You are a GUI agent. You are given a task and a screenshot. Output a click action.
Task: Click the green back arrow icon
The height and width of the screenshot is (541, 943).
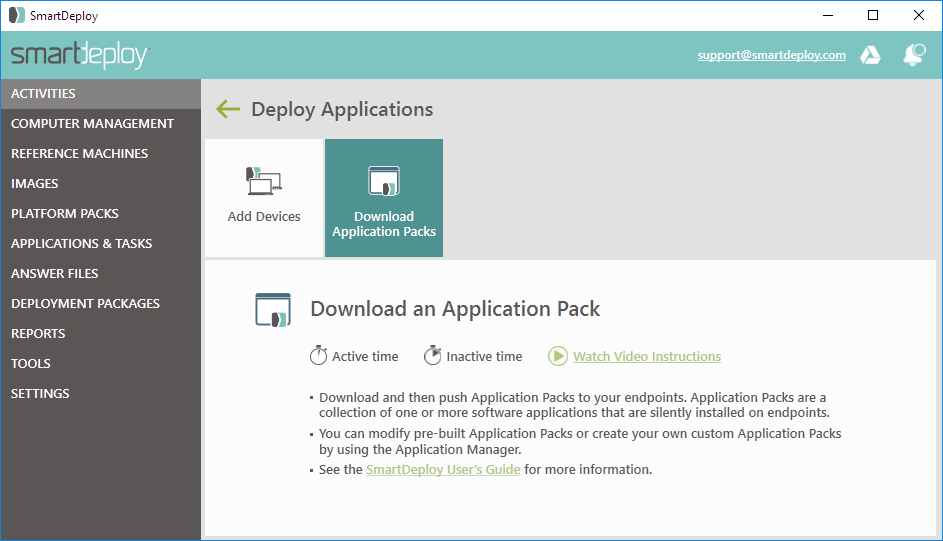tap(228, 109)
